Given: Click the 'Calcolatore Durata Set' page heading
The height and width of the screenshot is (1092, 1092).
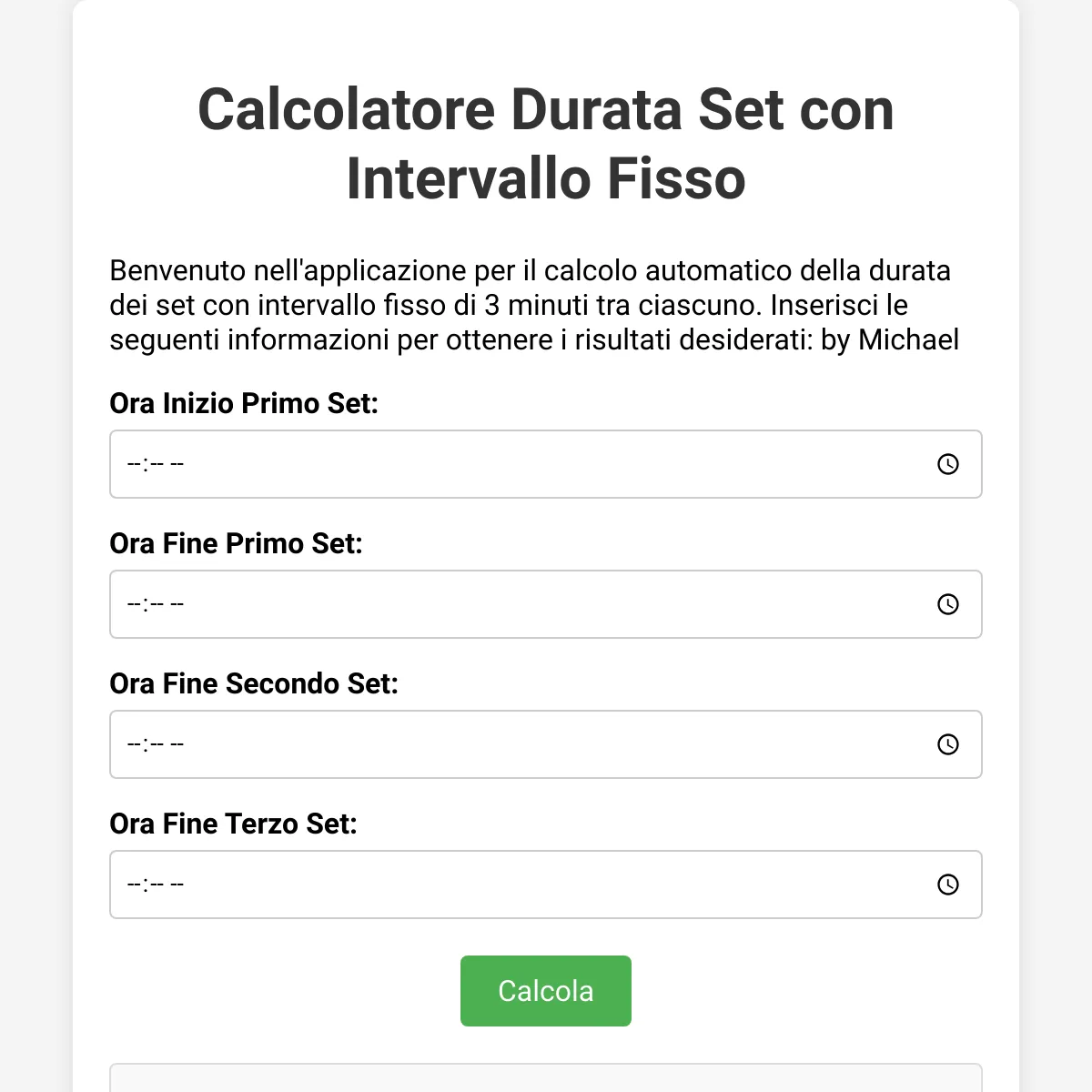Looking at the screenshot, I should click(x=546, y=144).
